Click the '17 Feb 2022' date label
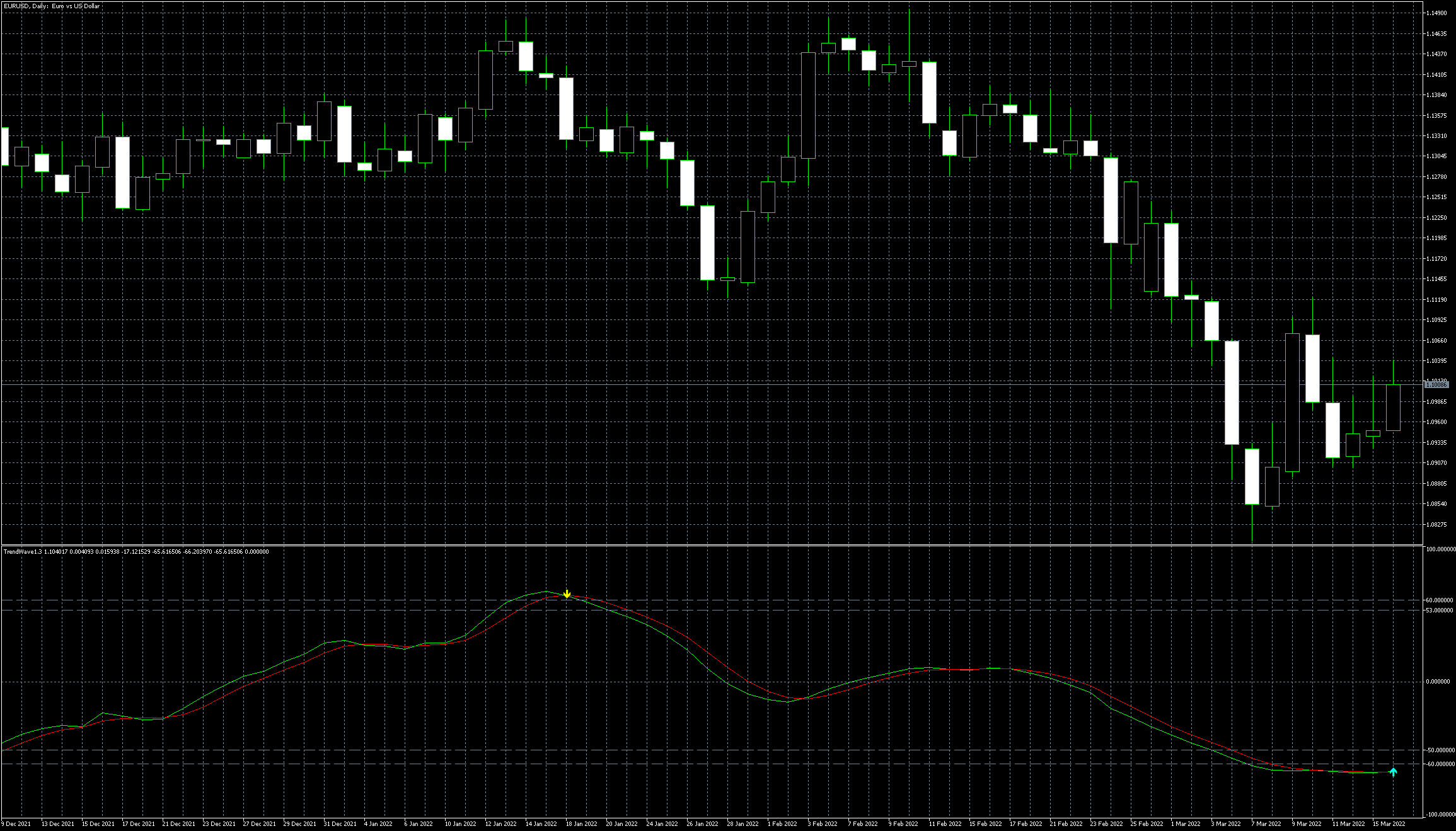The width and height of the screenshot is (1456, 831). 1026,824
